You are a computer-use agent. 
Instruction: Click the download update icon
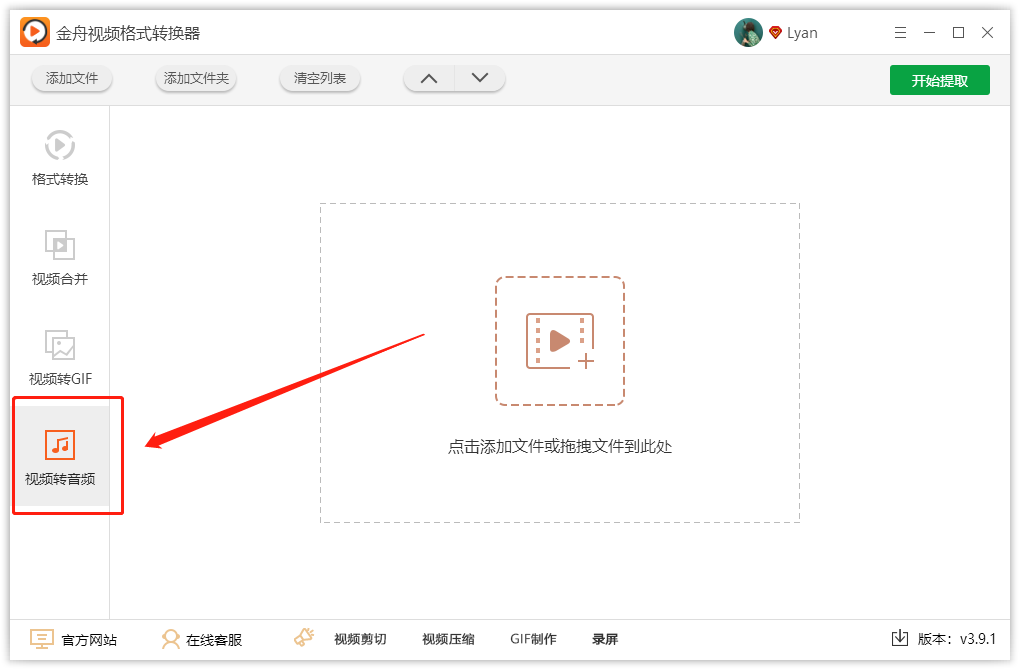tap(900, 638)
